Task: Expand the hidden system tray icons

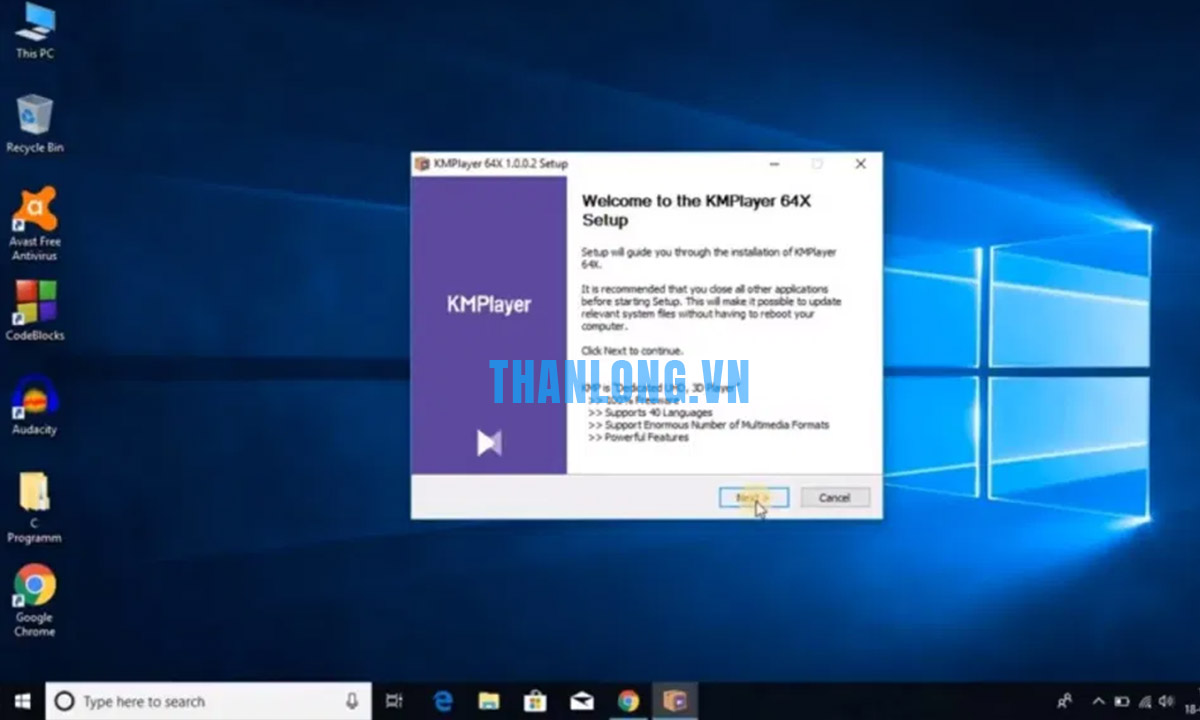Action: (x=1099, y=701)
